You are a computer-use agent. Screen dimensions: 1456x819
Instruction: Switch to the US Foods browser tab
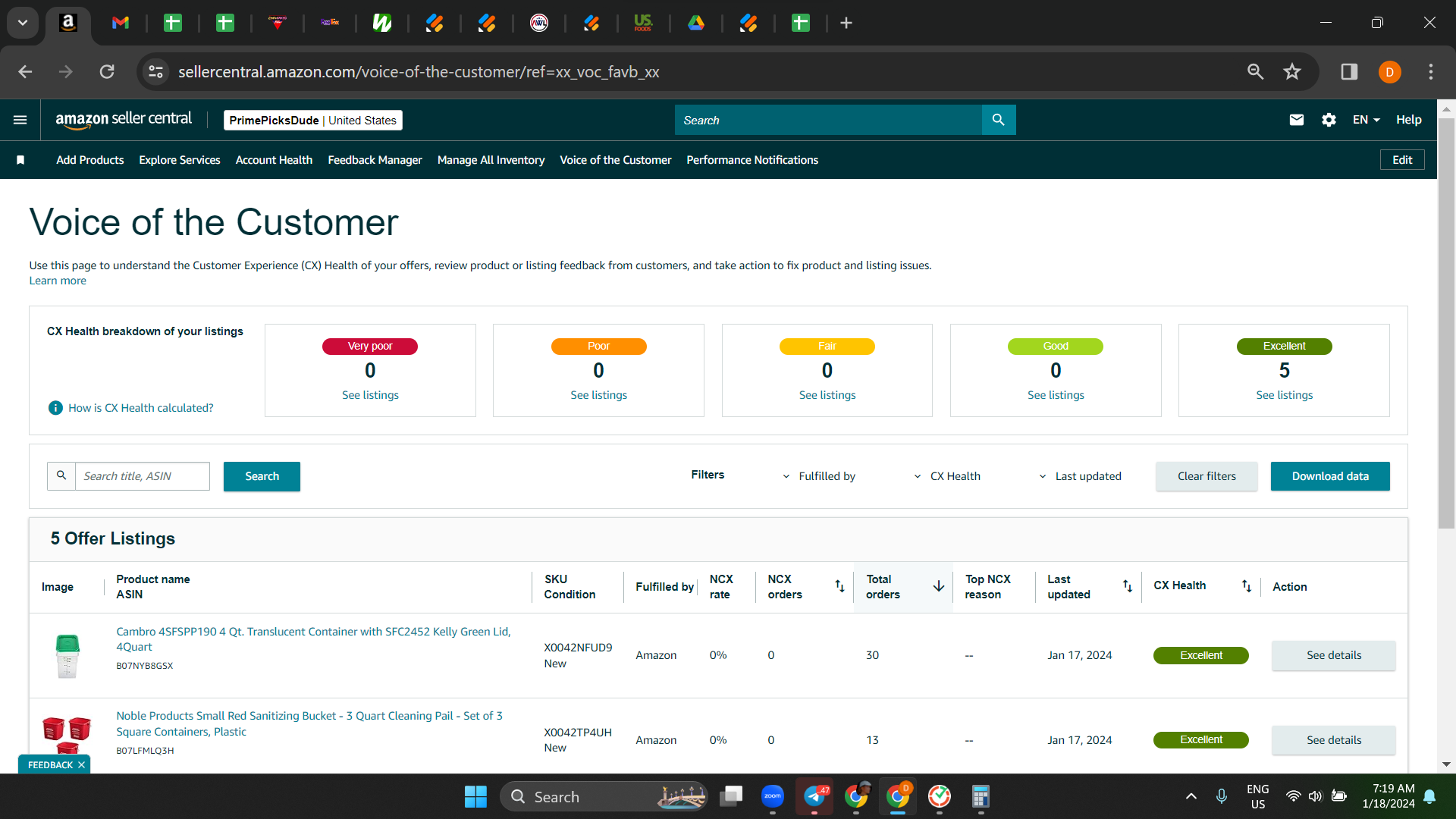643,23
